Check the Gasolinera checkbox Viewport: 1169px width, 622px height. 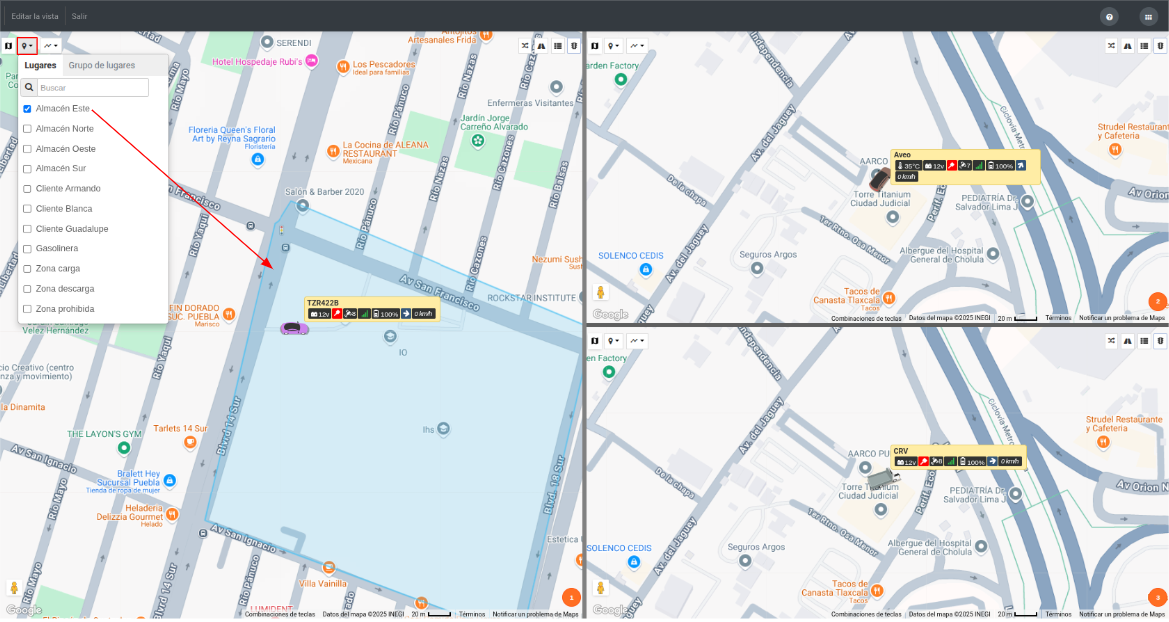[x=27, y=249]
